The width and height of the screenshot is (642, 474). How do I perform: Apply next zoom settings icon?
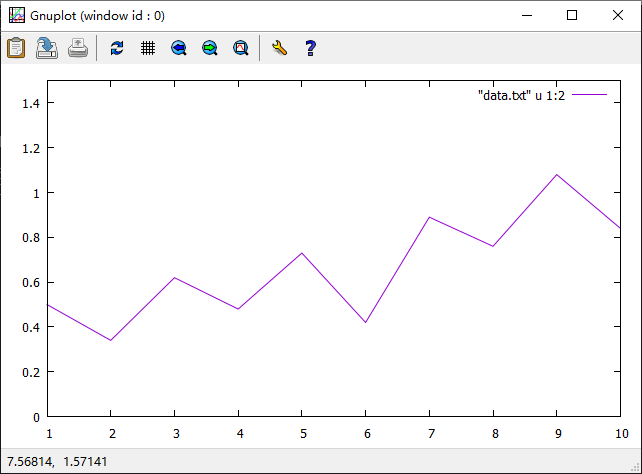click(210, 48)
